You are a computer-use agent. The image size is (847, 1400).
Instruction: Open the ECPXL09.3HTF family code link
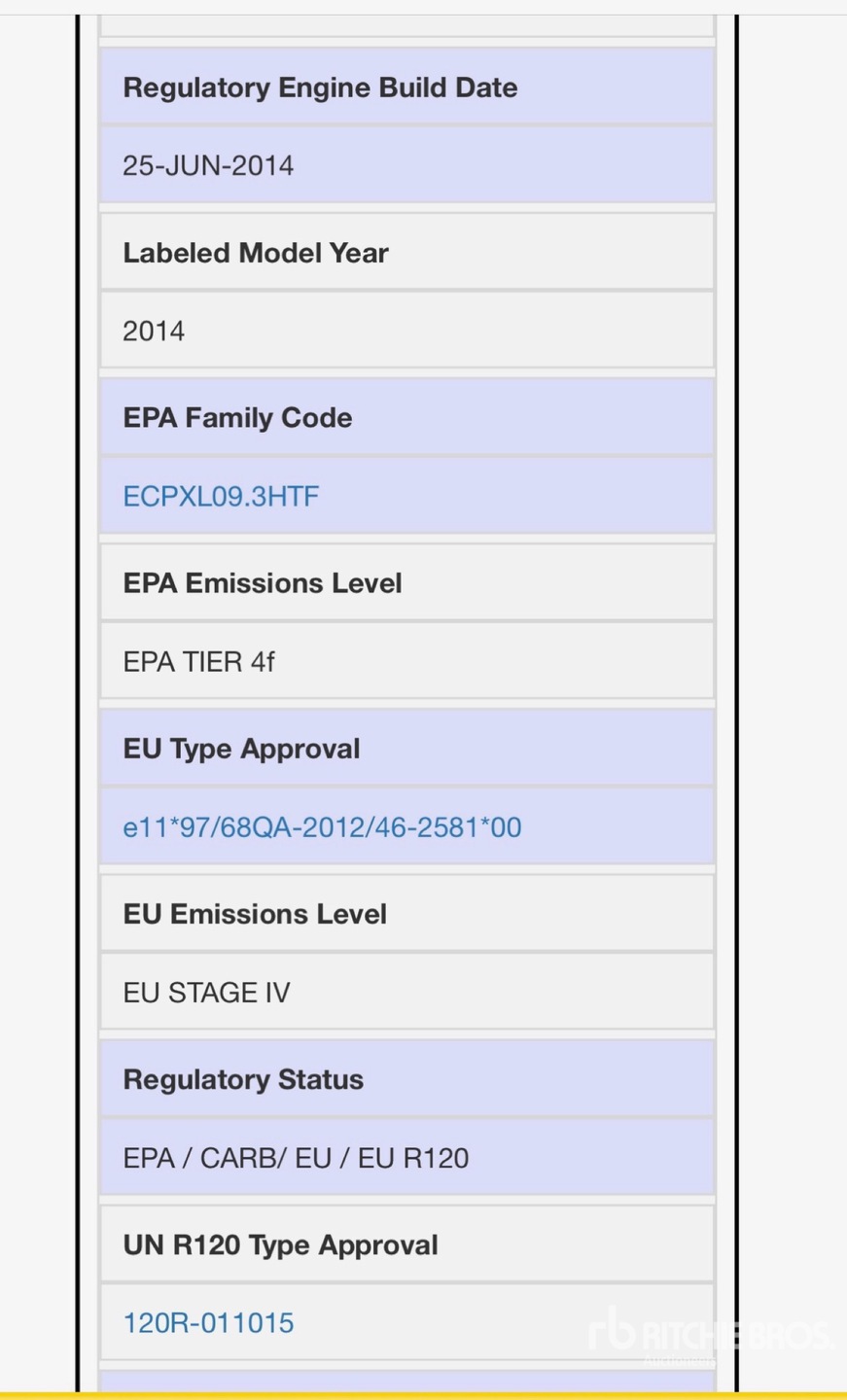pyautogui.click(x=221, y=497)
